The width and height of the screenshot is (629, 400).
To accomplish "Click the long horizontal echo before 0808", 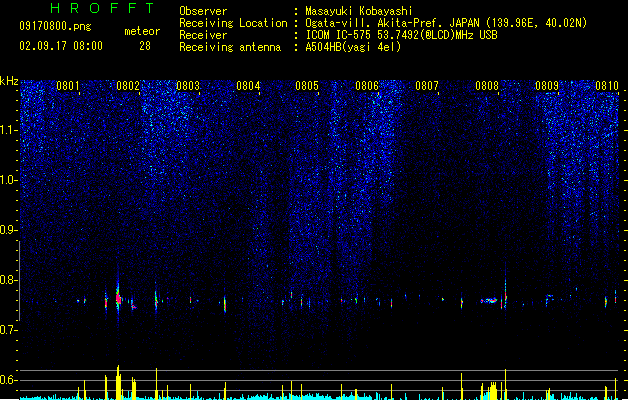I will click(489, 300).
